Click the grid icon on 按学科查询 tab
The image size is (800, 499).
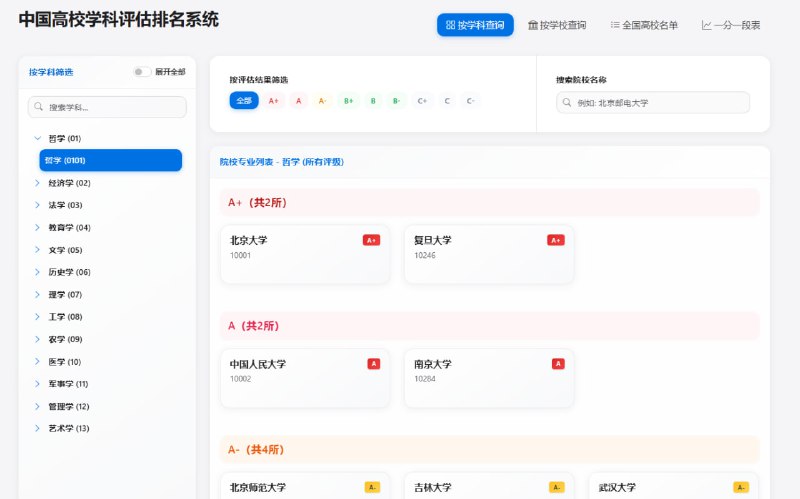coord(450,25)
